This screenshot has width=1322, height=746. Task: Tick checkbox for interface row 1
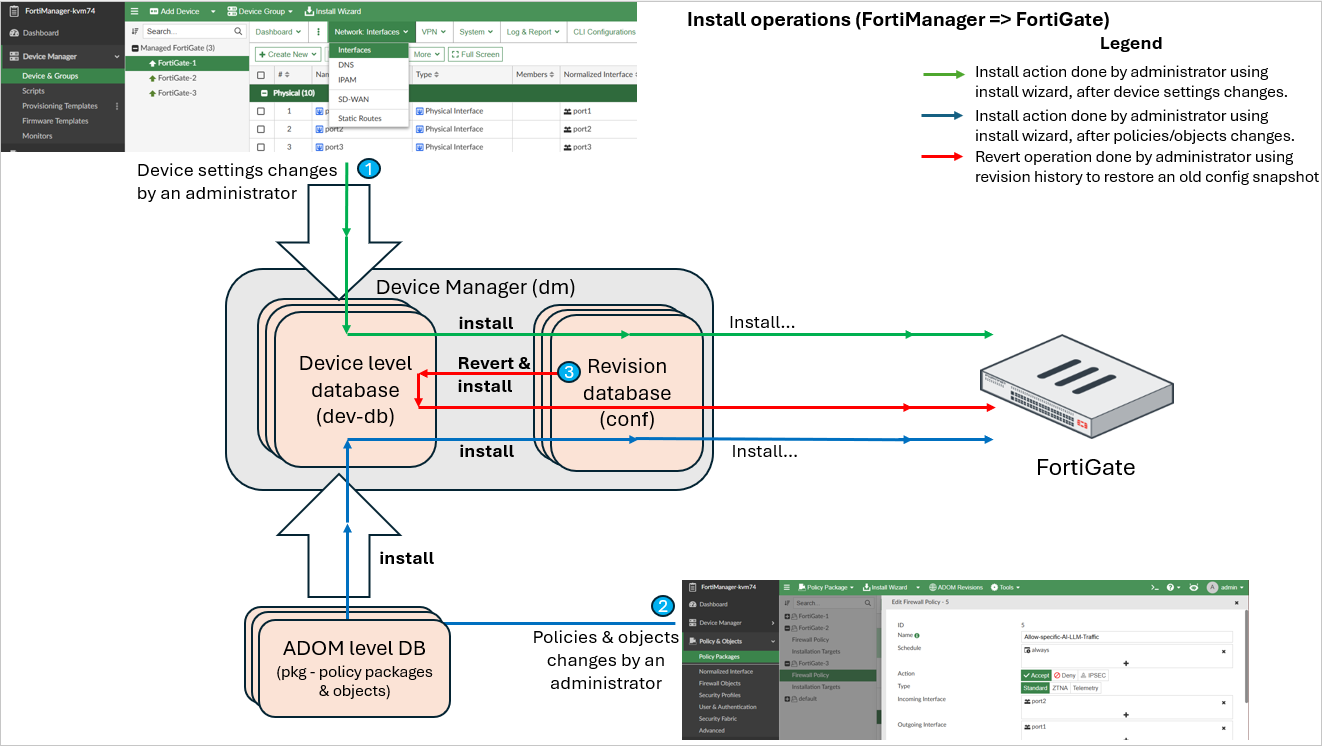[x=261, y=111]
